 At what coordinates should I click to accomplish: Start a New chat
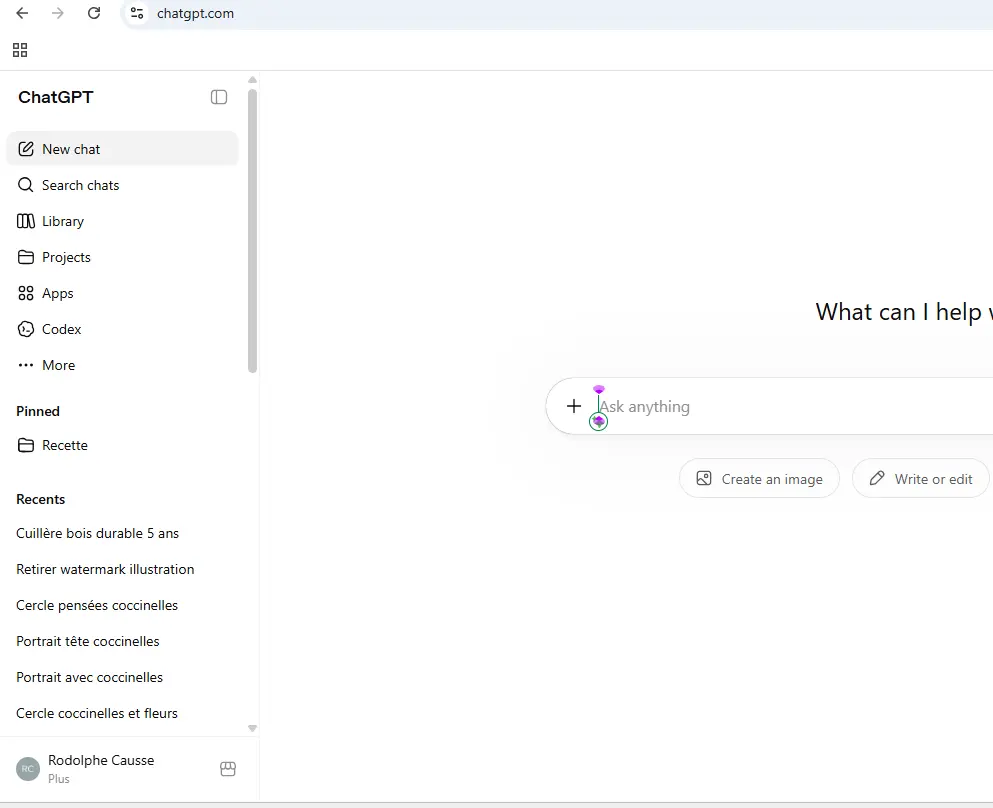pos(122,149)
